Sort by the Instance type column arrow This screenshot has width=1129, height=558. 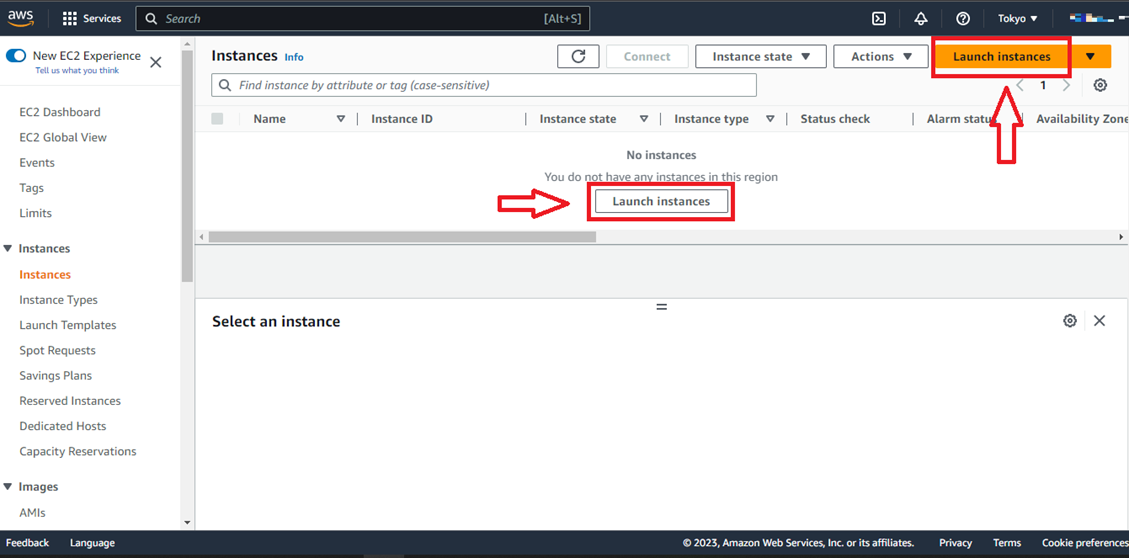[x=770, y=119]
